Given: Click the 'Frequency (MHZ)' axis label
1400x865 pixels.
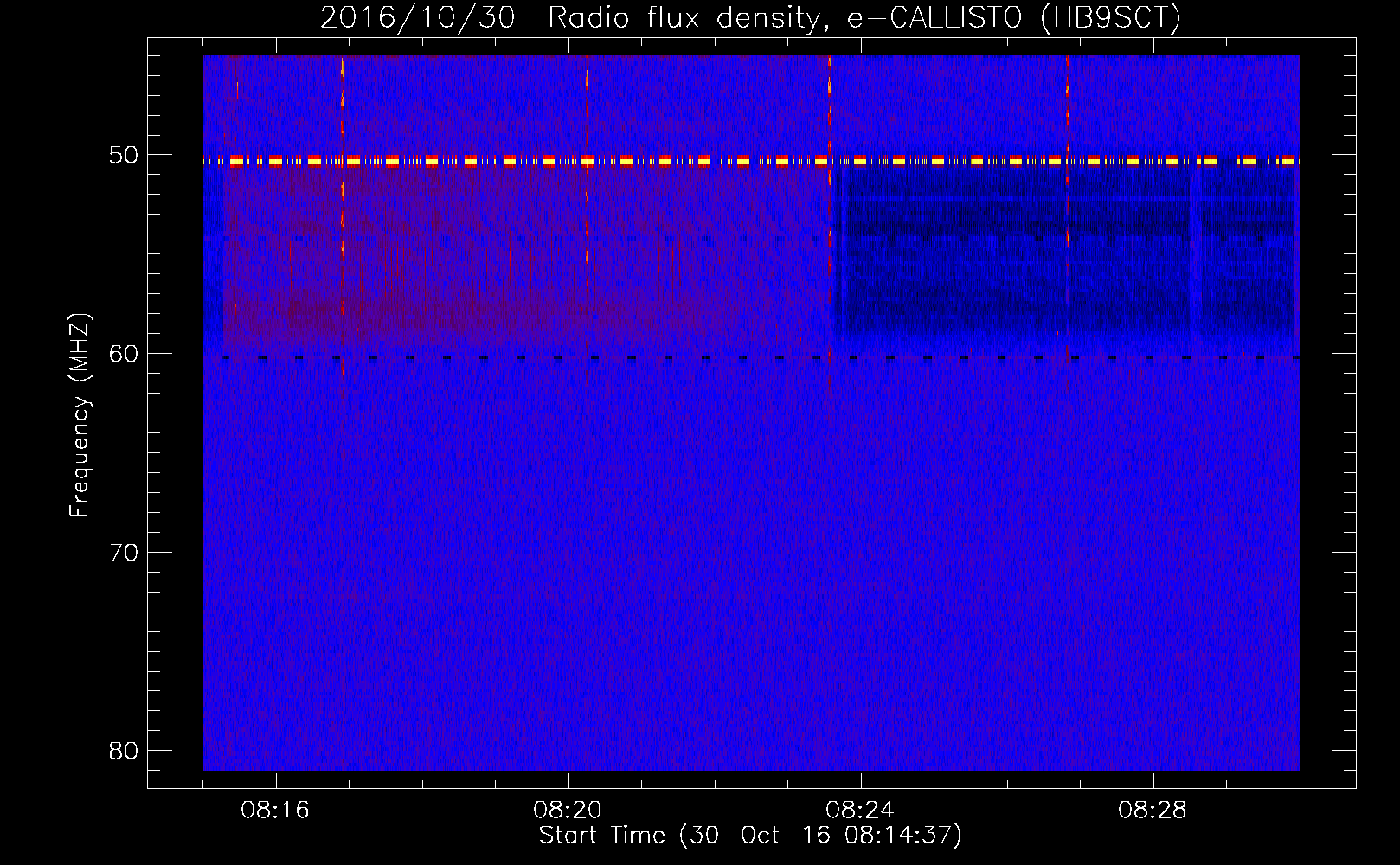Looking at the screenshot, I should point(80,415).
